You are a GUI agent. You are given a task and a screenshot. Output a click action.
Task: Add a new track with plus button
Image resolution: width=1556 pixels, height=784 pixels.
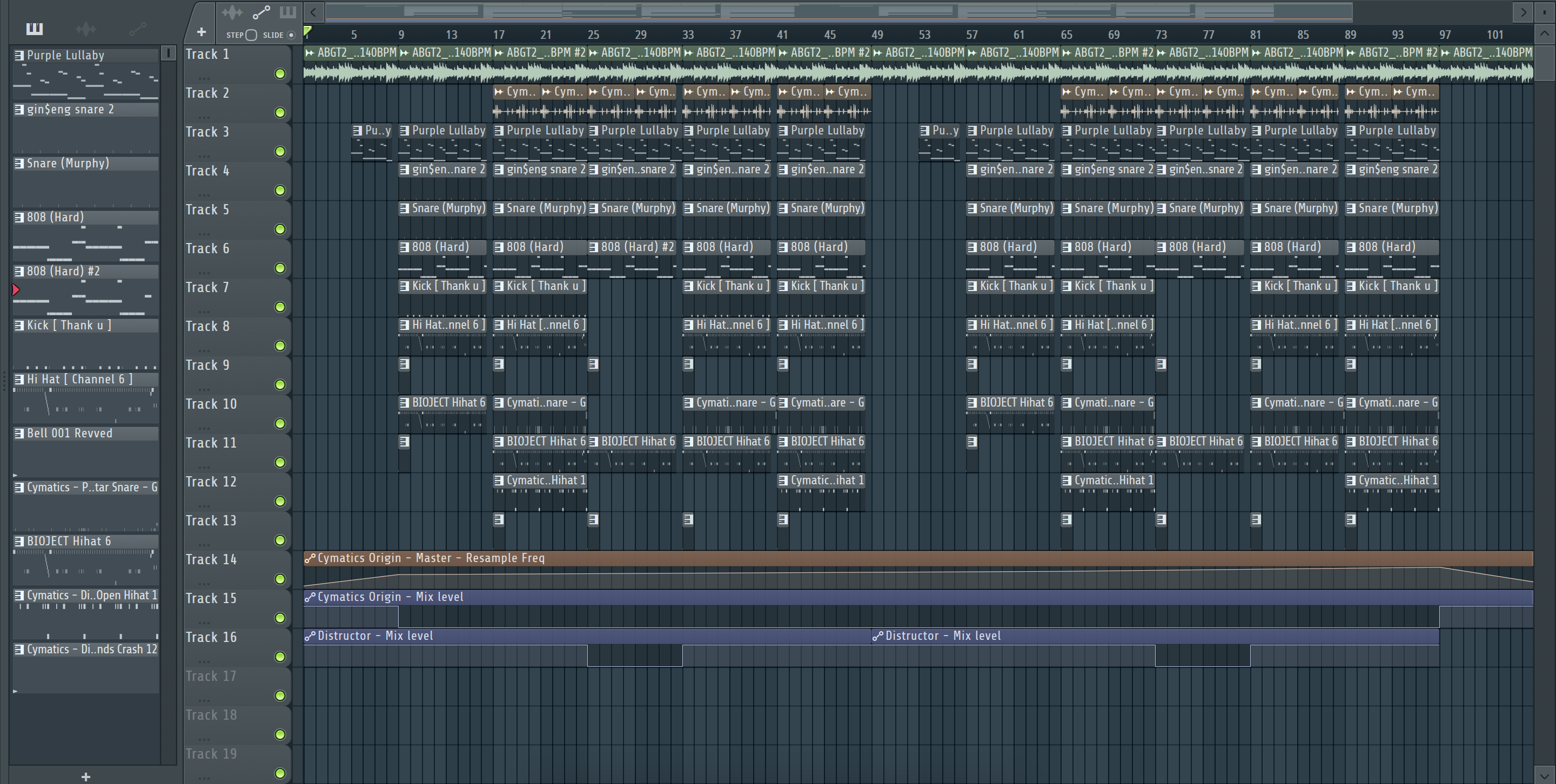coord(201,31)
